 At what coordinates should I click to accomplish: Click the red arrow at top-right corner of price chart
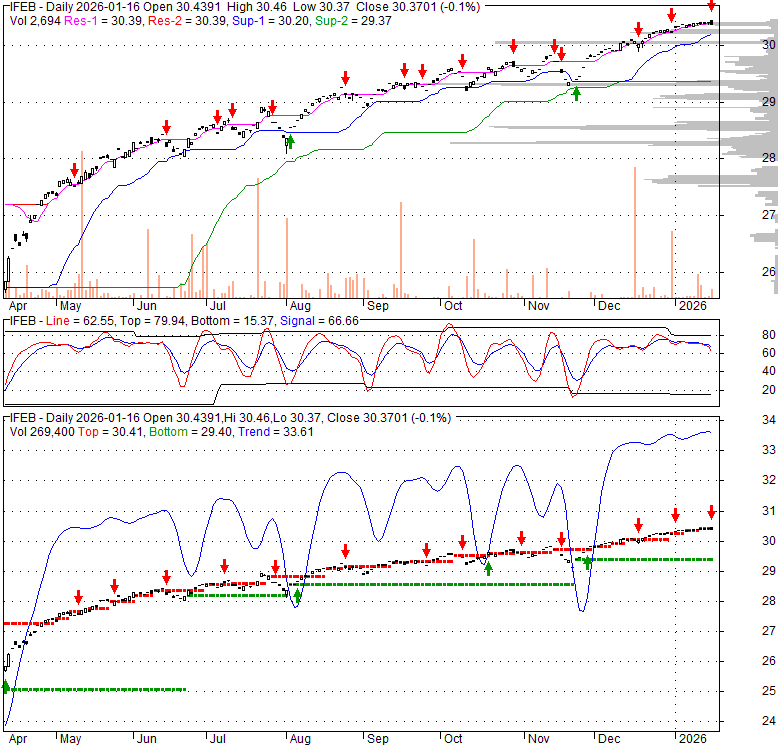pyautogui.click(x=711, y=7)
